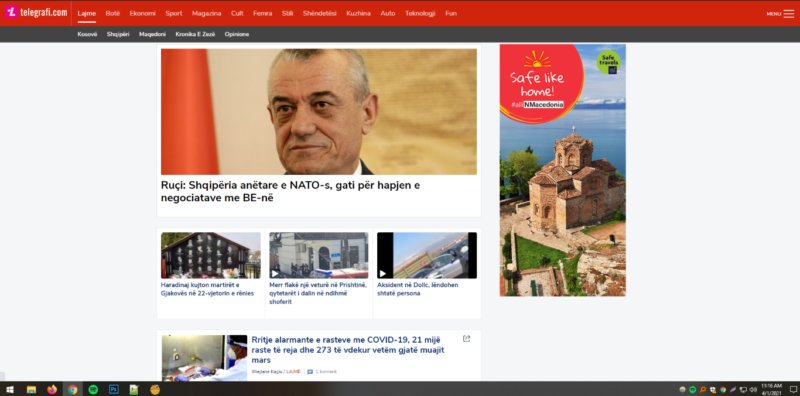The height and width of the screenshot is (396, 800).
Task: Open the Fun section
Action: click(451, 13)
